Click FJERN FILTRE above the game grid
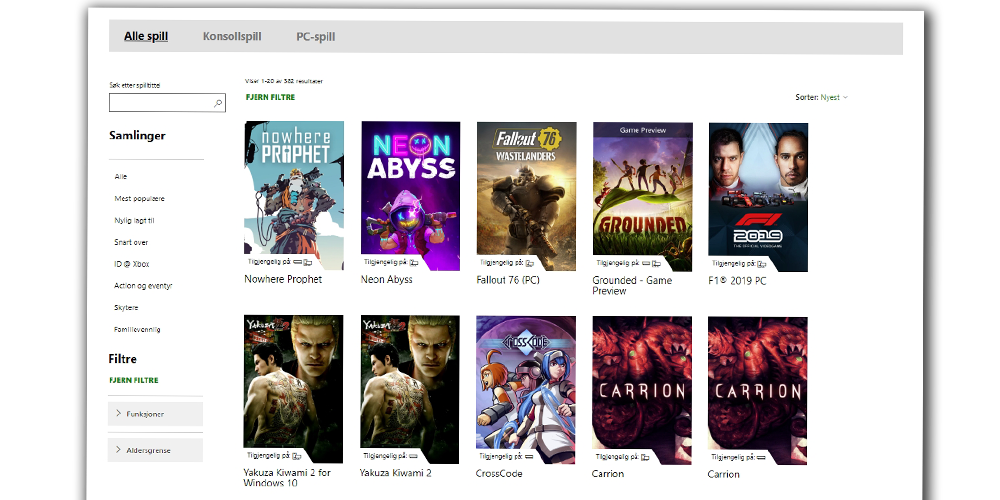 [x=270, y=97]
